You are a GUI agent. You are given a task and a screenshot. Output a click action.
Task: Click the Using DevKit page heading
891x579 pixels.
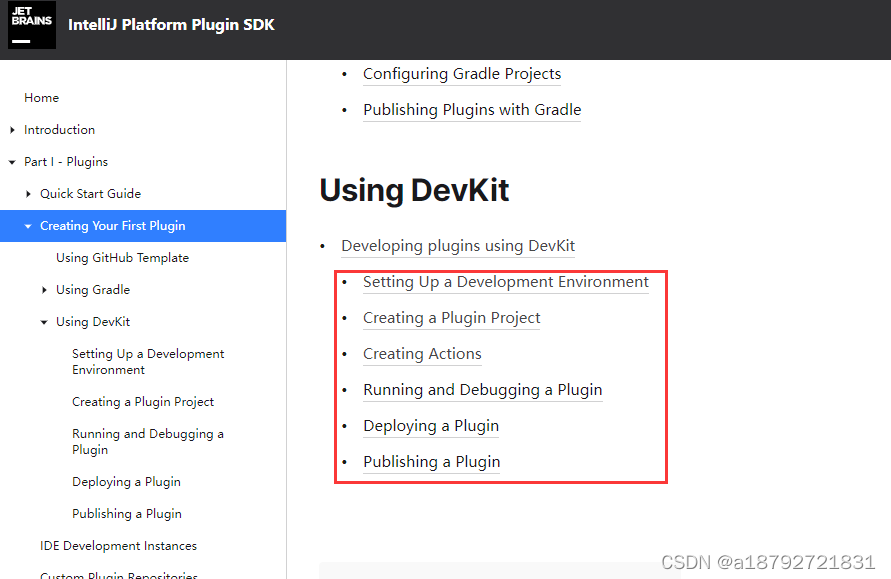click(x=414, y=190)
